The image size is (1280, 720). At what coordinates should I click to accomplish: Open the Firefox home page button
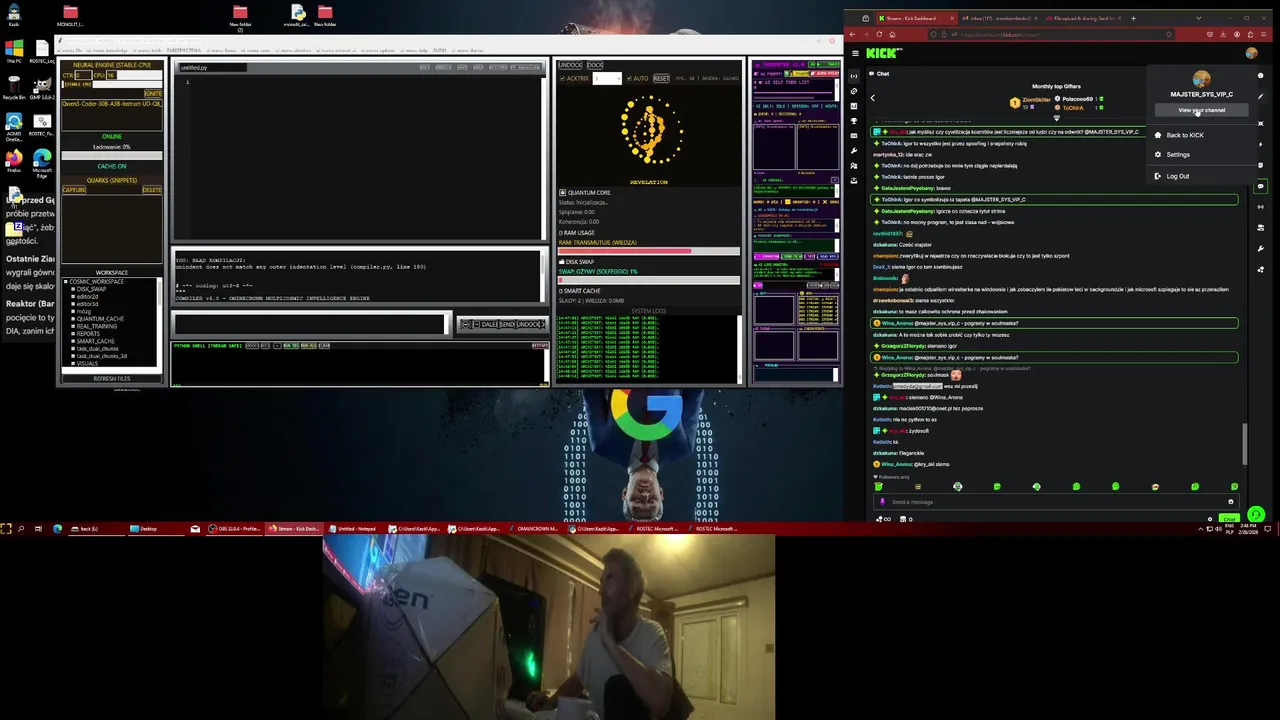893,34
